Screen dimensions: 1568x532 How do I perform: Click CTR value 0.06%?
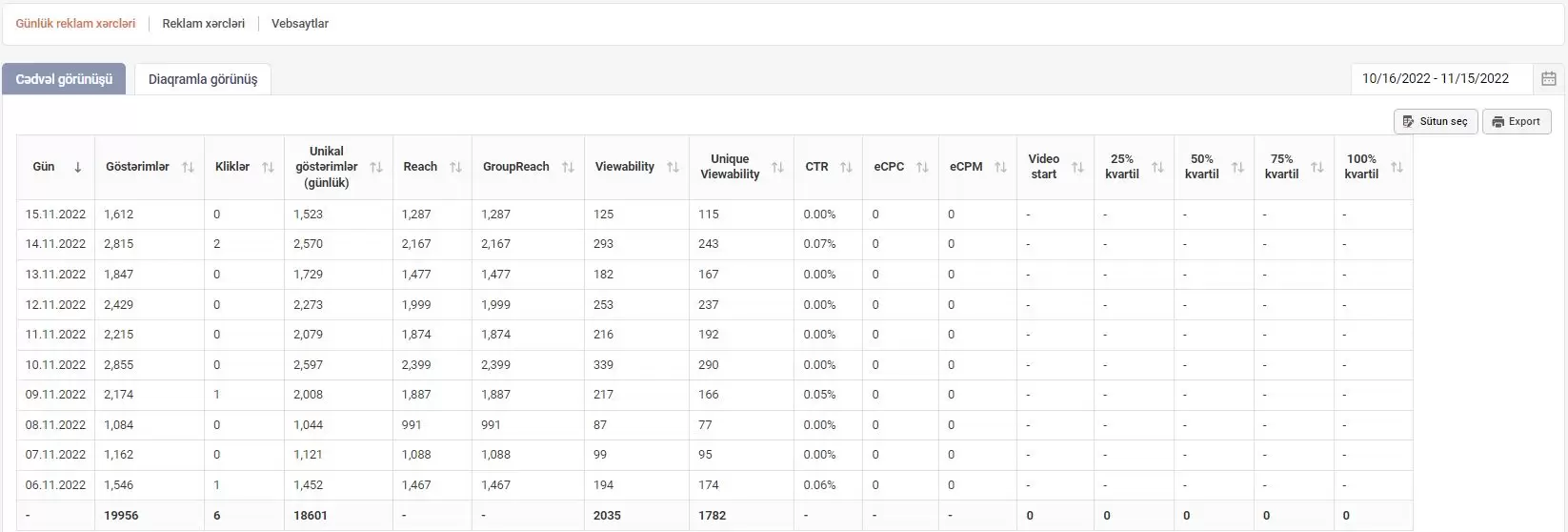coord(819,485)
